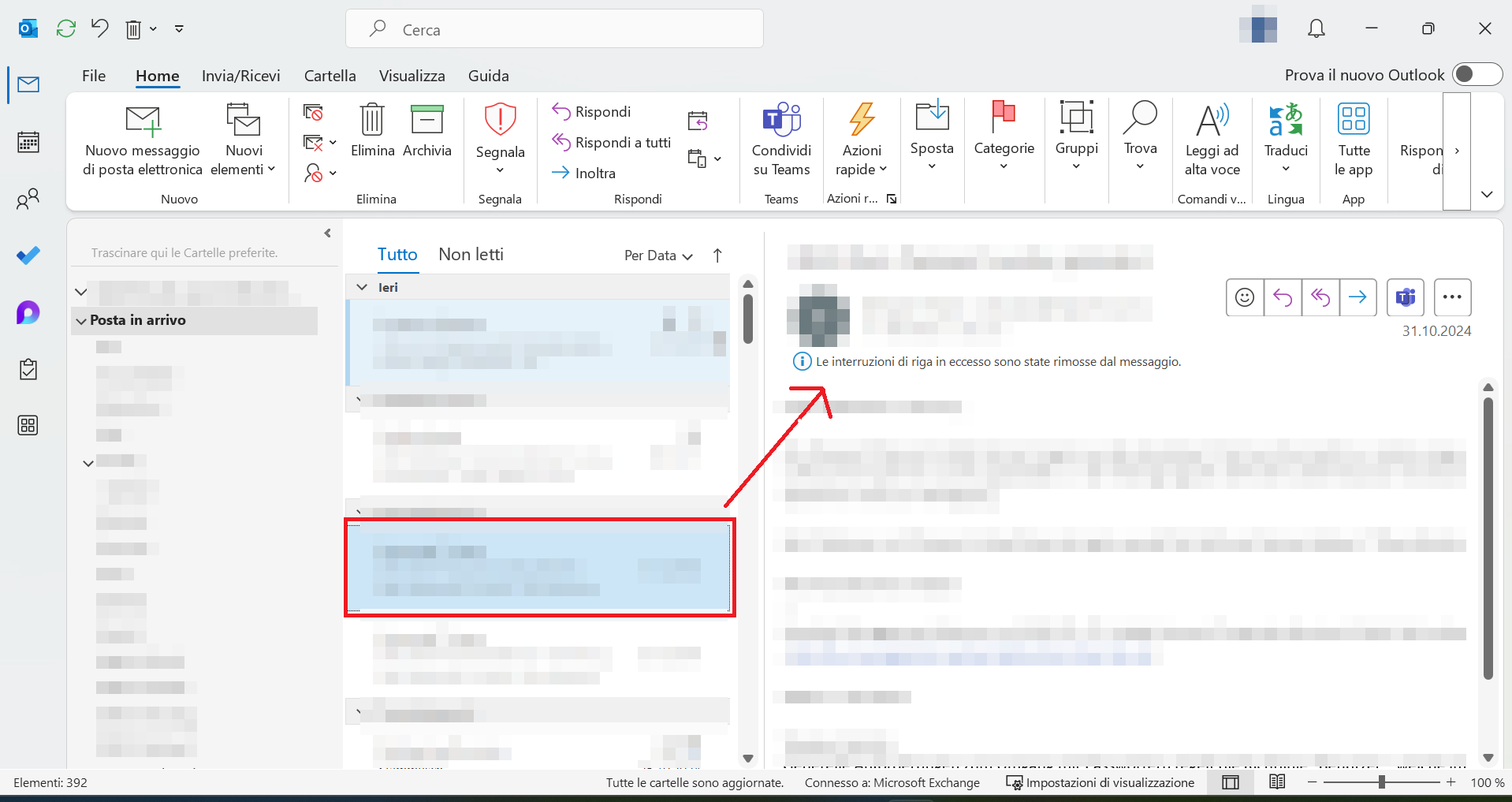Image resolution: width=1512 pixels, height=802 pixels.
Task: Open the Calendar view in the sidebar
Action: [x=28, y=143]
